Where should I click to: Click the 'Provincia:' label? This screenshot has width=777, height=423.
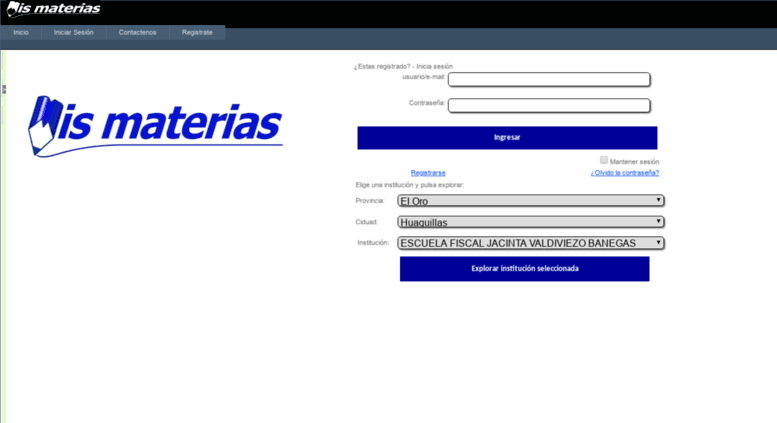coord(370,201)
